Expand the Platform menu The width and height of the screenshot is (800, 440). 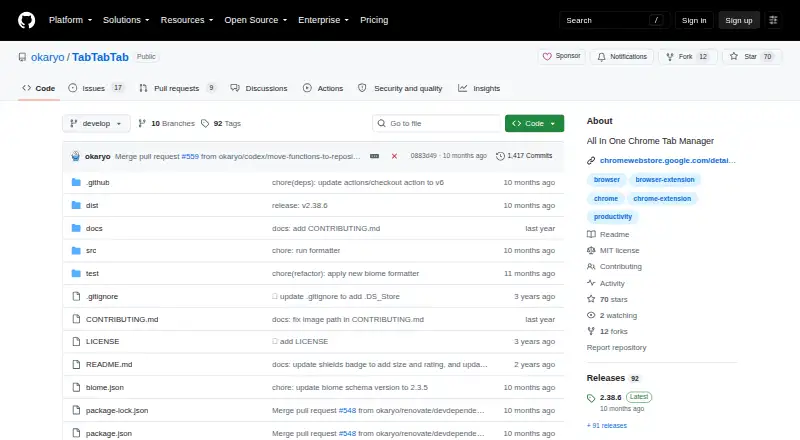click(x=70, y=20)
